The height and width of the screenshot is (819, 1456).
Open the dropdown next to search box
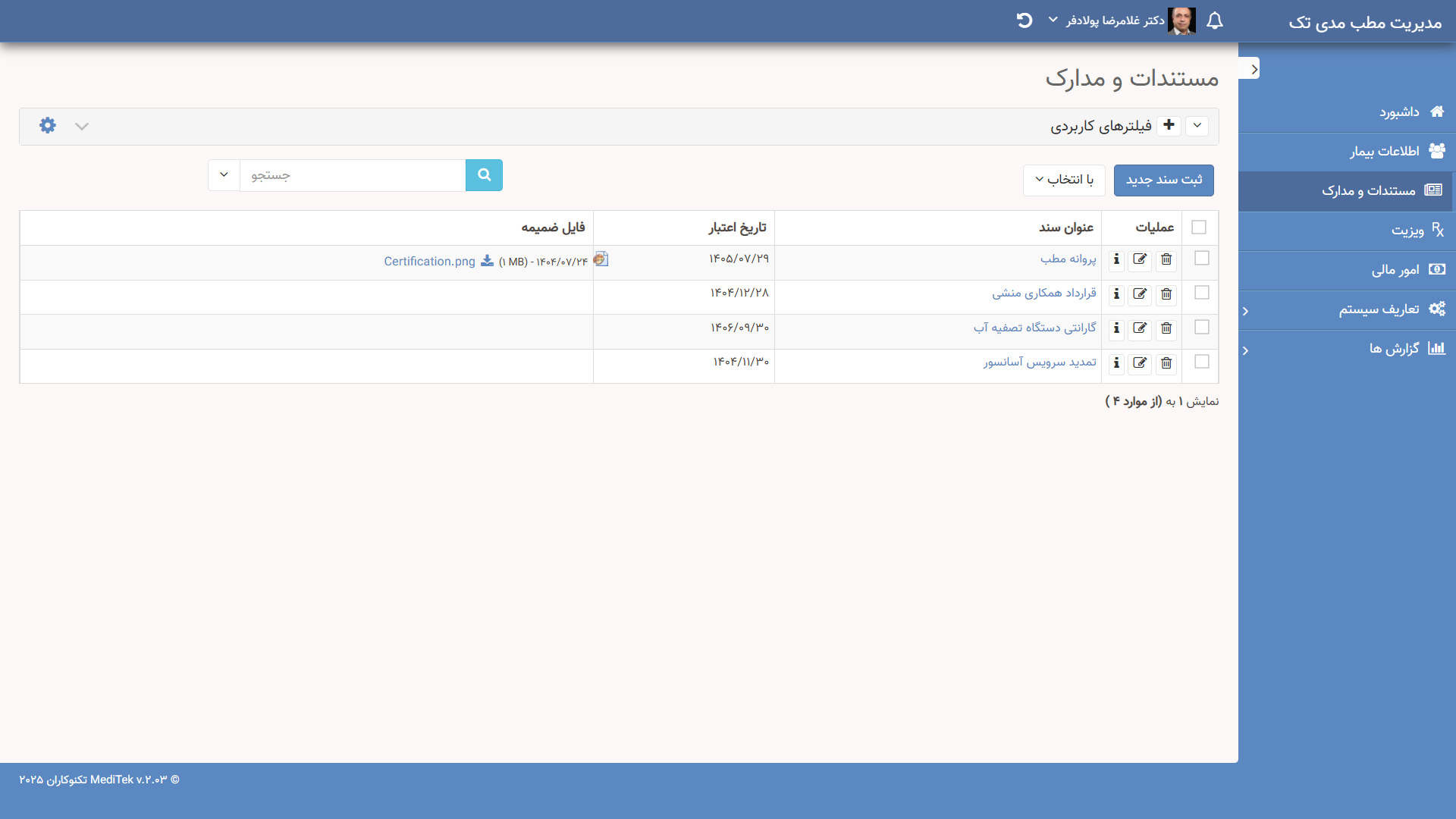coord(224,175)
